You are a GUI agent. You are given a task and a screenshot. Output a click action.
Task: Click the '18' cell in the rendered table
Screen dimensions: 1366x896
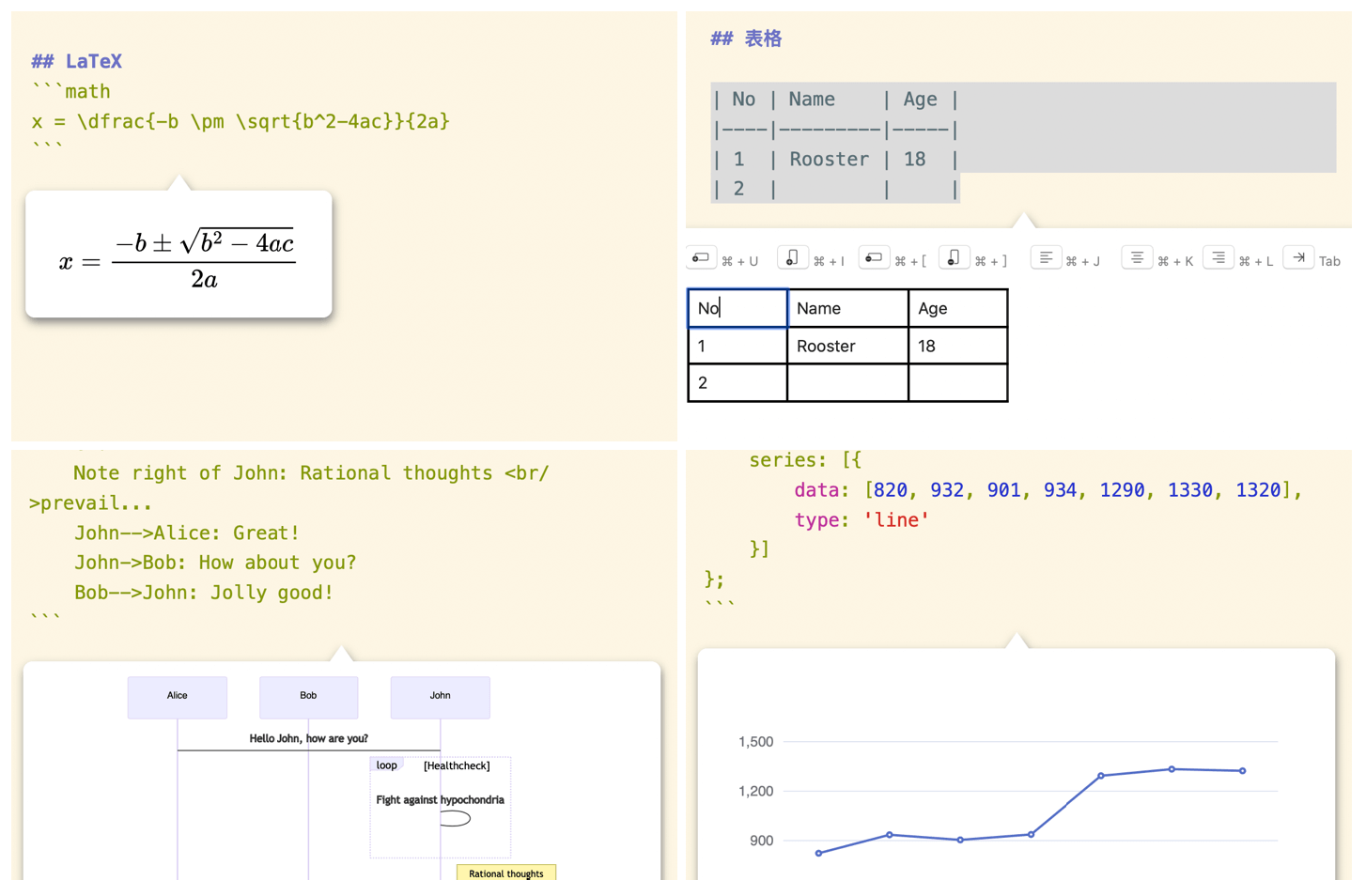coord(957,346)
